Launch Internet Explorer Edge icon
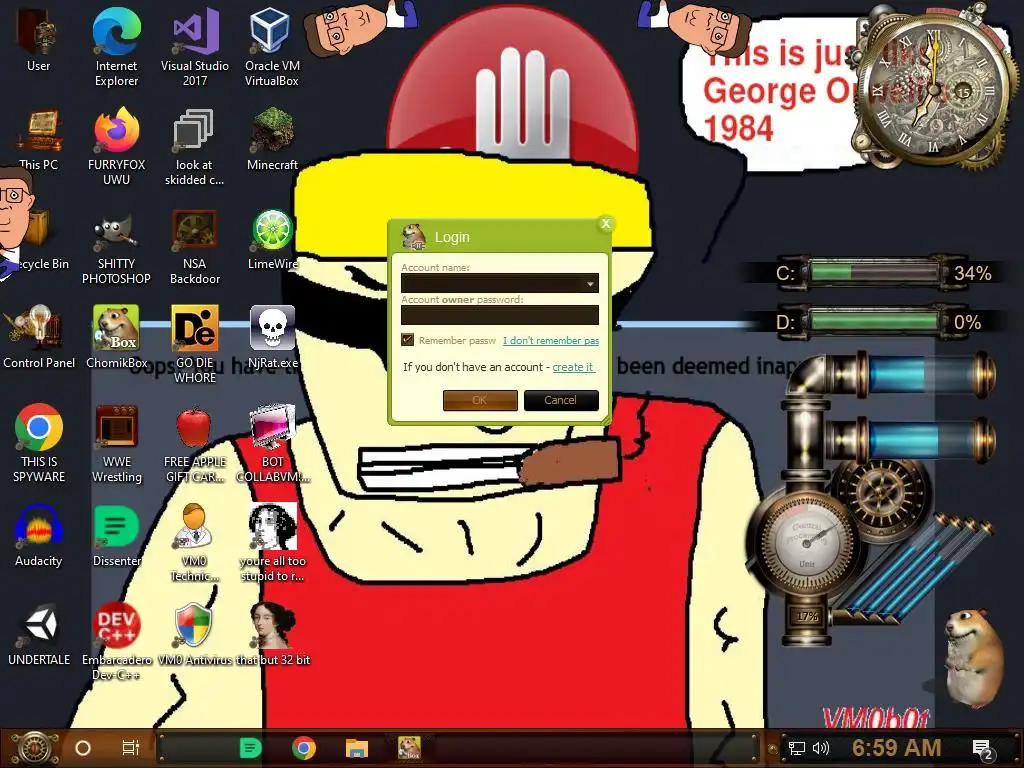1024x768 pixels. point(116,47)
